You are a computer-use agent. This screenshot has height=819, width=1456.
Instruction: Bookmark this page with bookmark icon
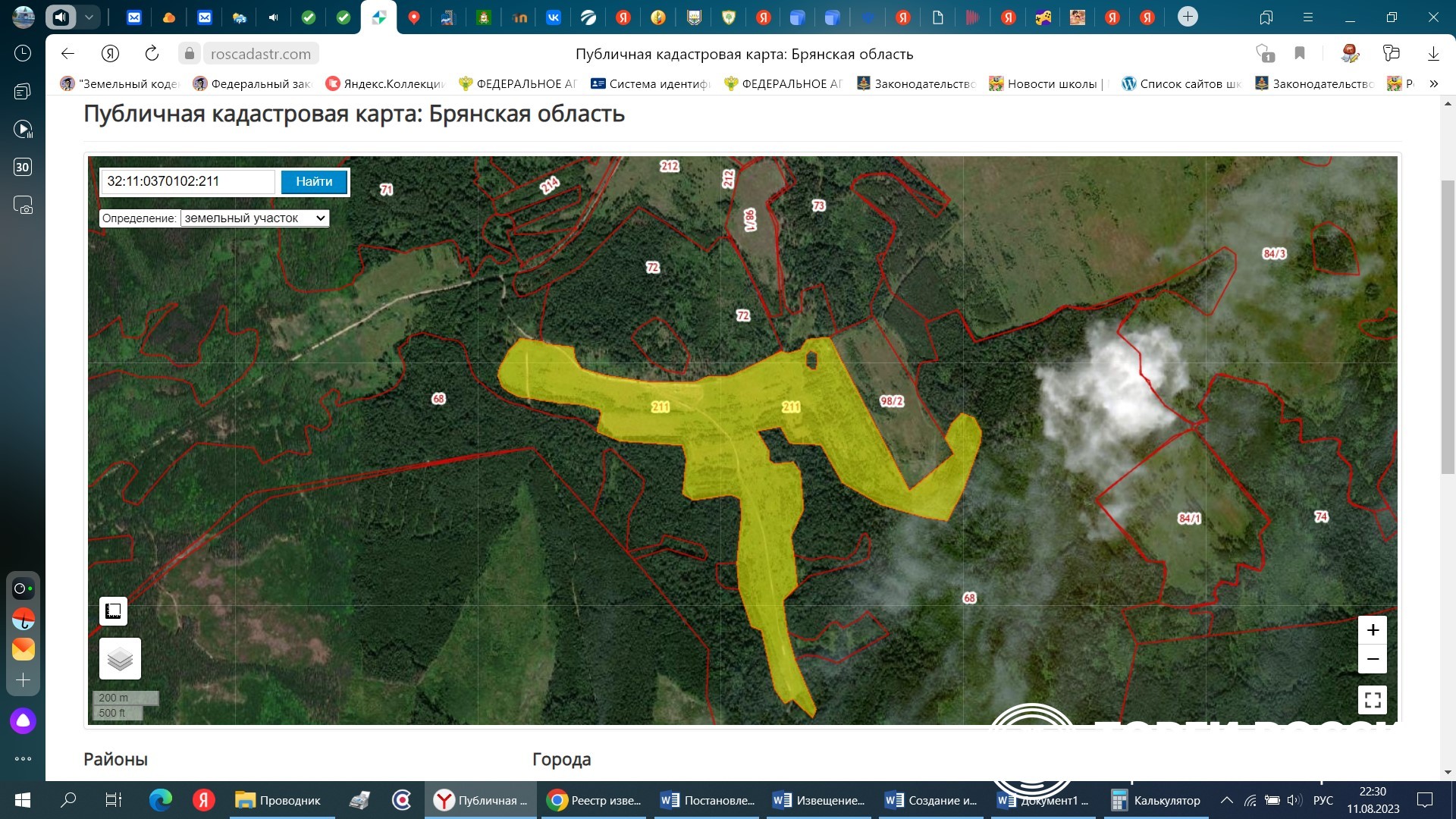click(1299, 53)
